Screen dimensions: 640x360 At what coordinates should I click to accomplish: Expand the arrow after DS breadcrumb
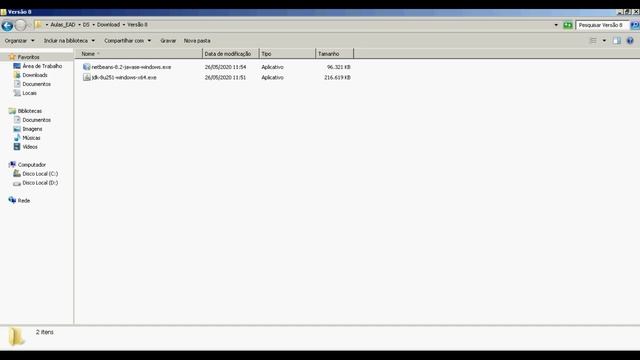pyautogui.click(x=93, y=25)
